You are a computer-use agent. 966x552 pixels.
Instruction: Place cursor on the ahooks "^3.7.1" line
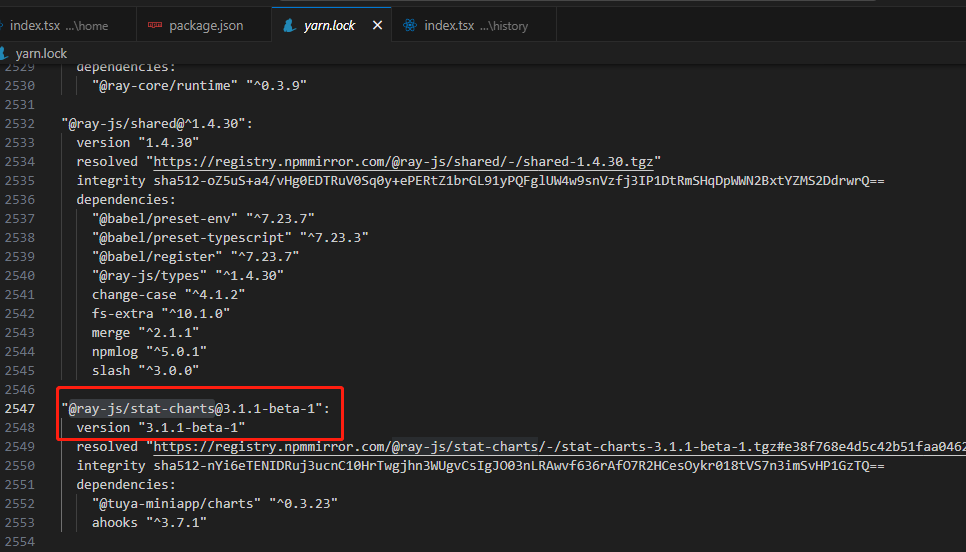[x=150, y=523]
